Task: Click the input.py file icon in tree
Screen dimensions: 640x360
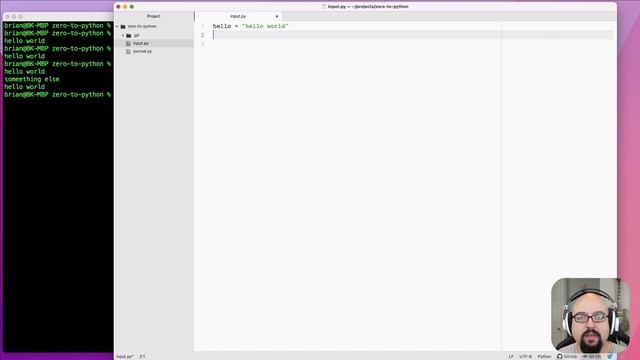Action: (x=128, y=43)
